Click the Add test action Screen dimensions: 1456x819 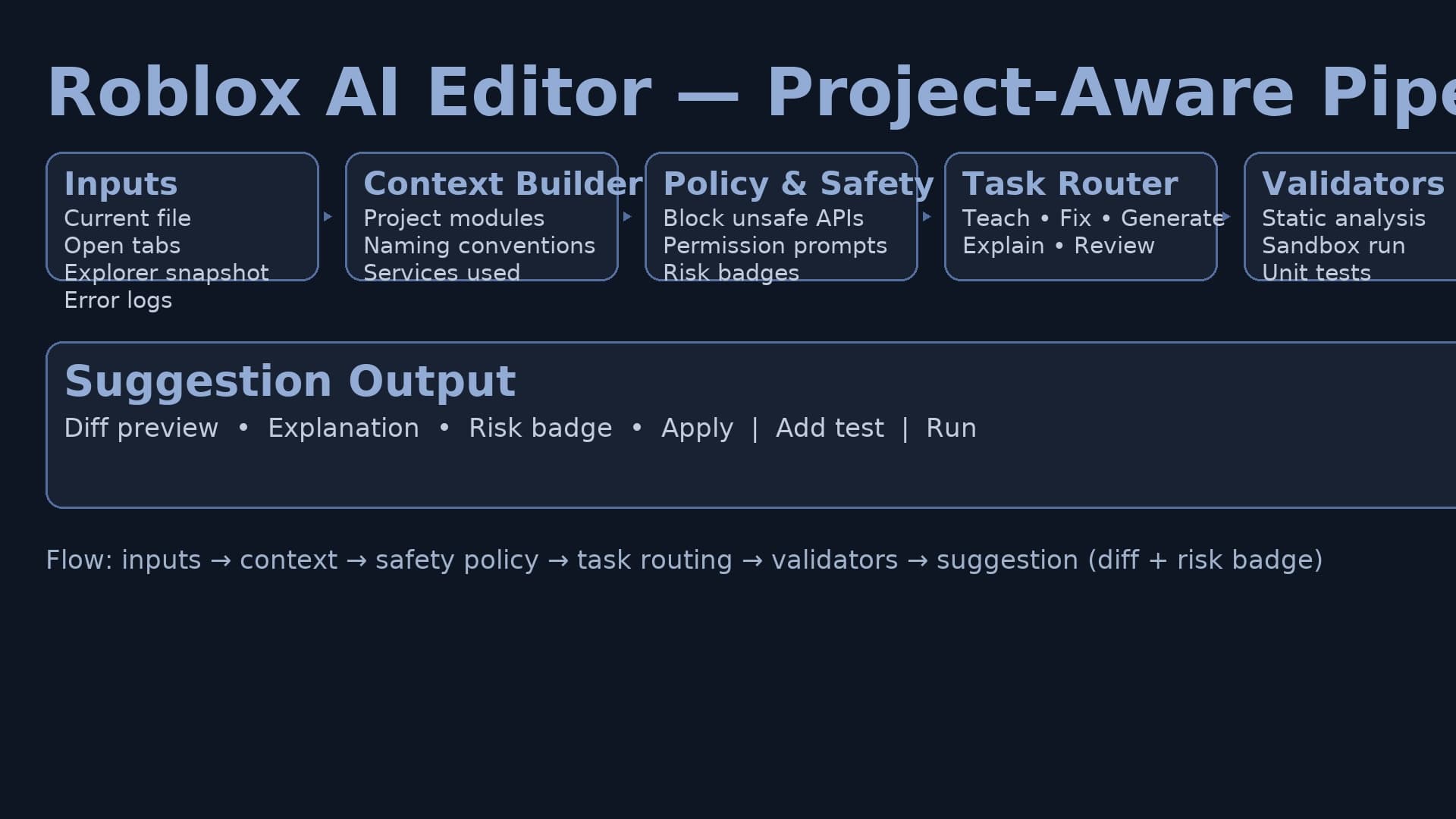pos(830,428)
